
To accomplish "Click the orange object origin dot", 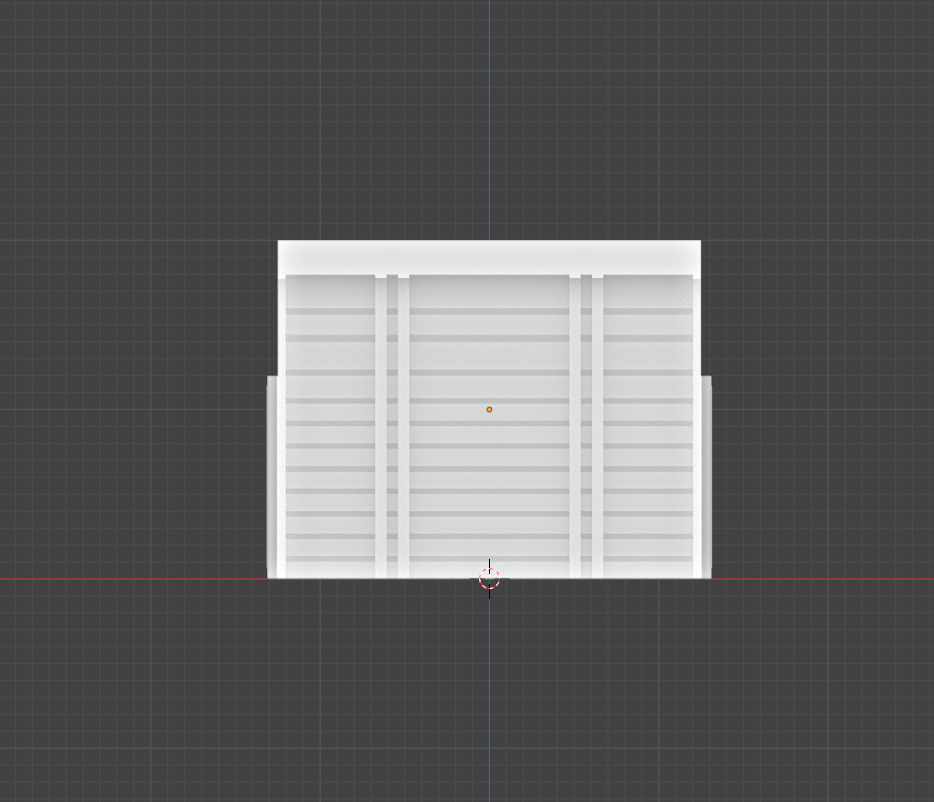I will point(489,409).
